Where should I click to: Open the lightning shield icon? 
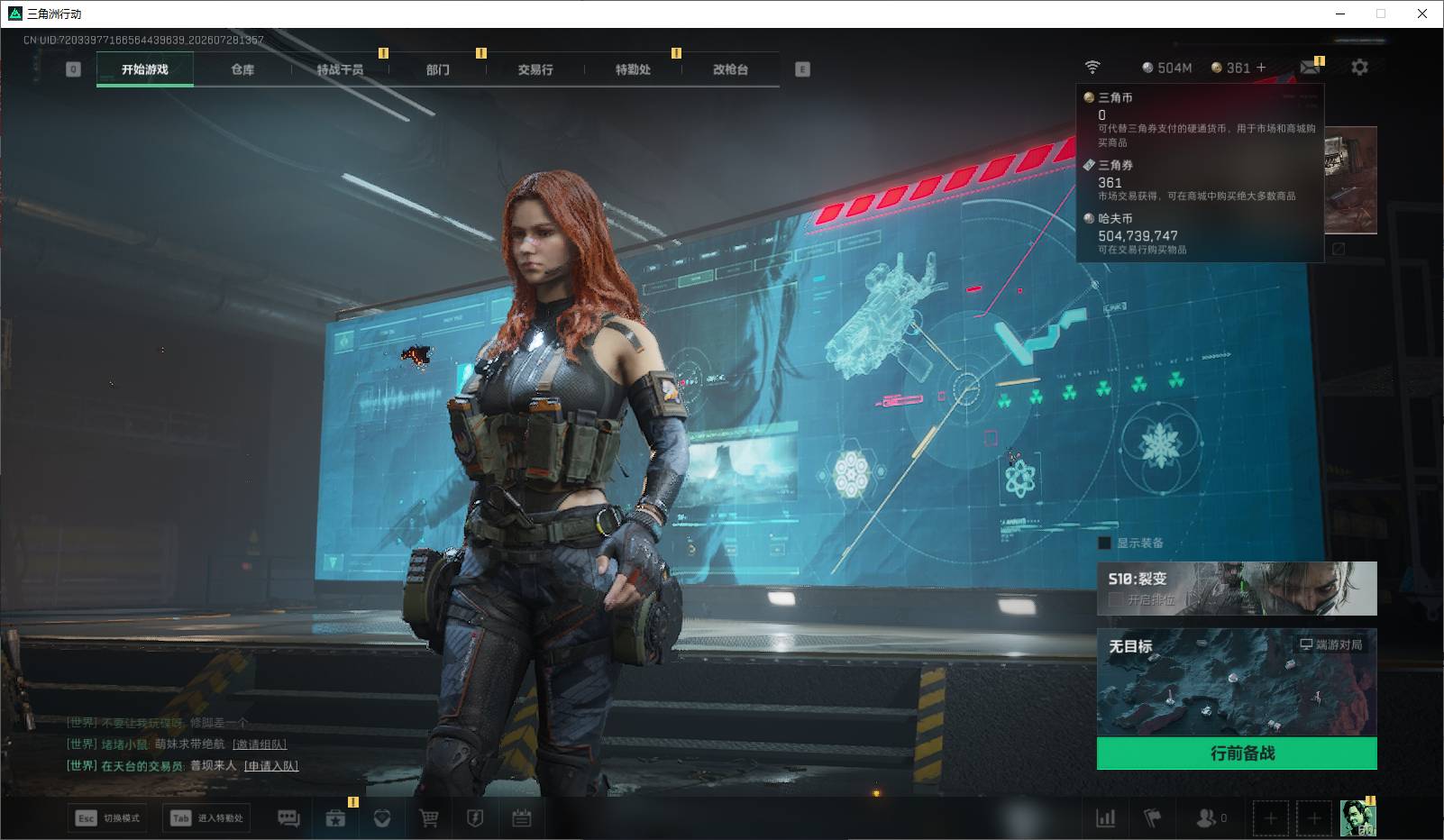tap(475, 818)
